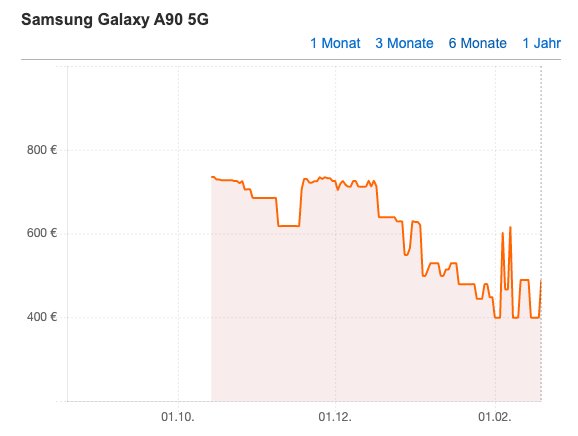Click the start point of the price line
Image resolution: width=578 pixels, height=436 pixels.
tap(212, 177)
